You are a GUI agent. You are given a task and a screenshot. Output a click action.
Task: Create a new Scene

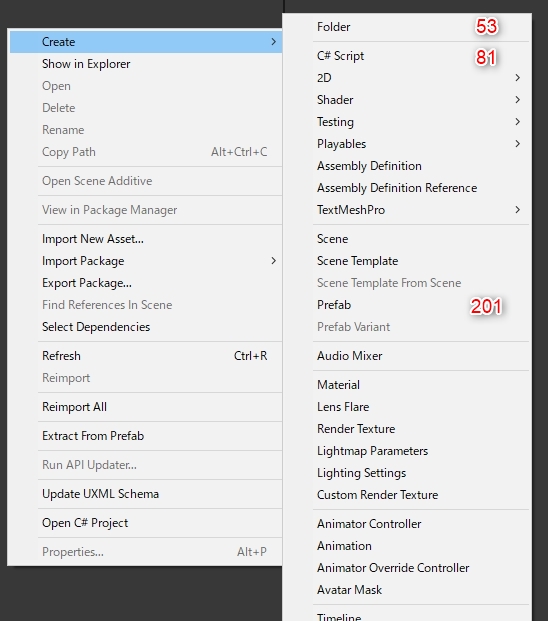point(421,239)
